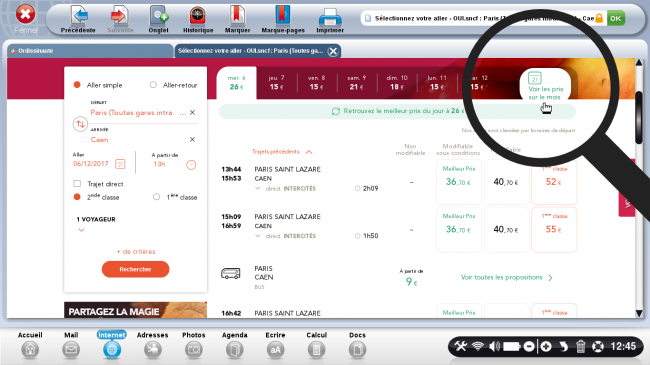Check the Trajet direct box
This screenshot has width=650, height=365.
[77, 183]
